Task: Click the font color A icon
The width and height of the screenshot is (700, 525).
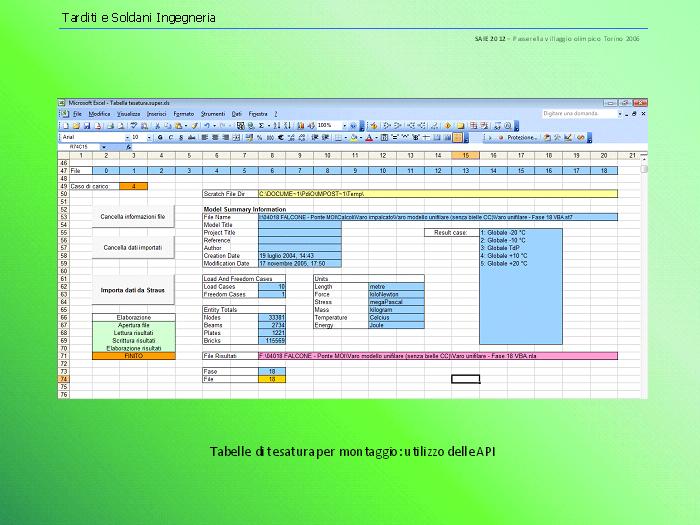Action: 369,137
